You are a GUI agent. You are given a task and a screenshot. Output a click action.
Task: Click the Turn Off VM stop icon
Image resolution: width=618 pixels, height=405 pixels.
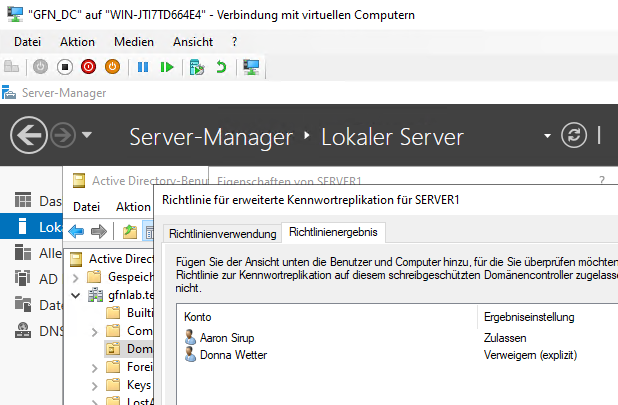tap(64, 67)
